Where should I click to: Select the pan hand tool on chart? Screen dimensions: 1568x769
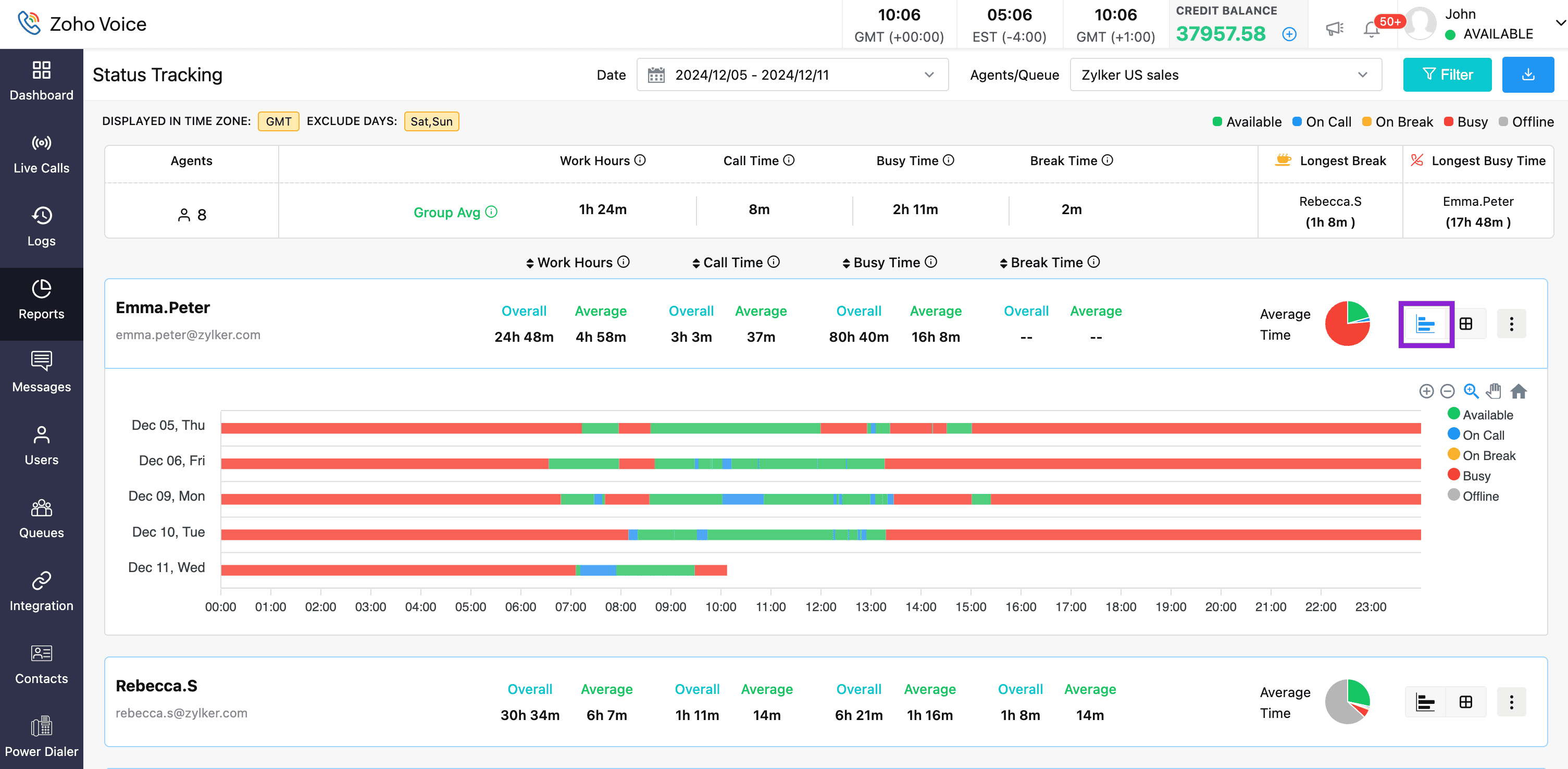[x=1493, y=391]
